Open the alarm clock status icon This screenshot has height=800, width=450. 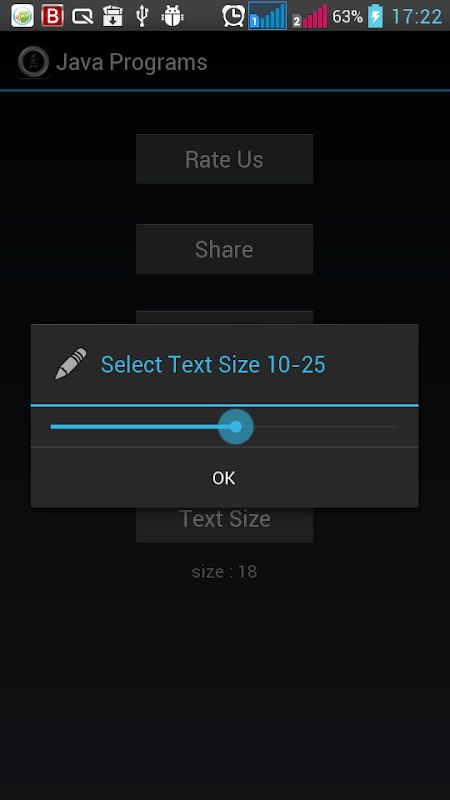click(x=234, y=16)
